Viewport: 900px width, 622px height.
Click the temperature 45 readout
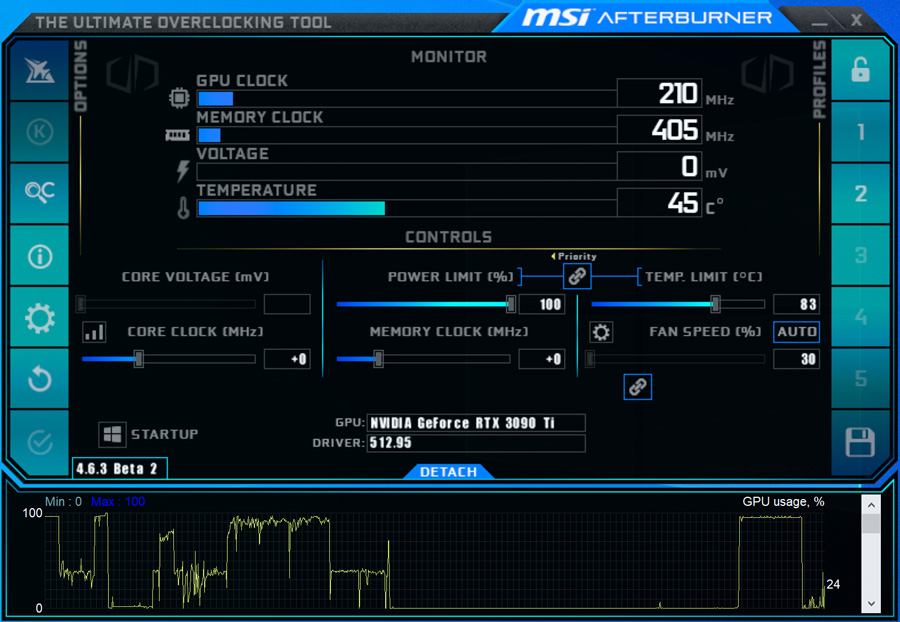tap(660, 203)
